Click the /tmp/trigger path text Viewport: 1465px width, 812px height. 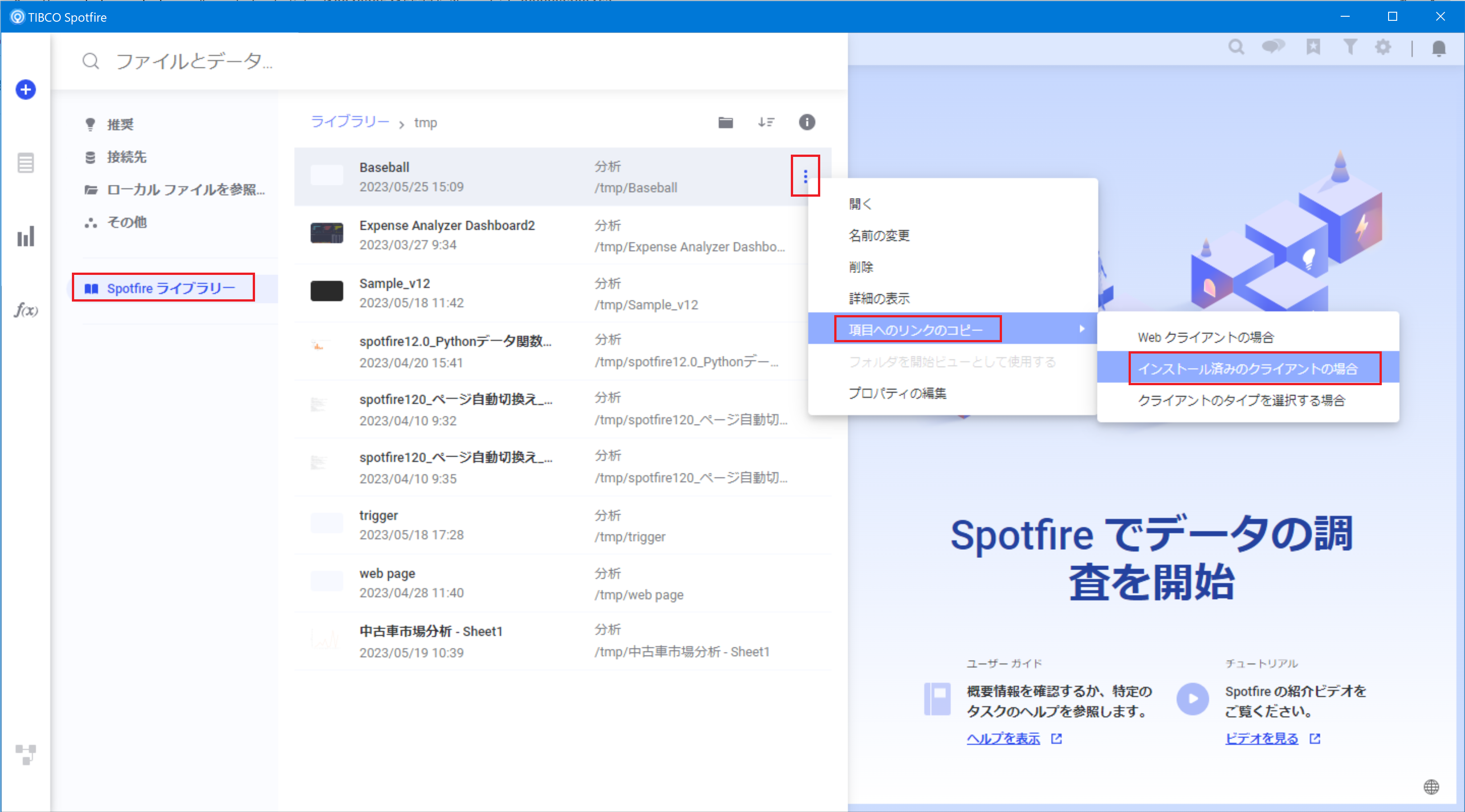coord(629,536)
